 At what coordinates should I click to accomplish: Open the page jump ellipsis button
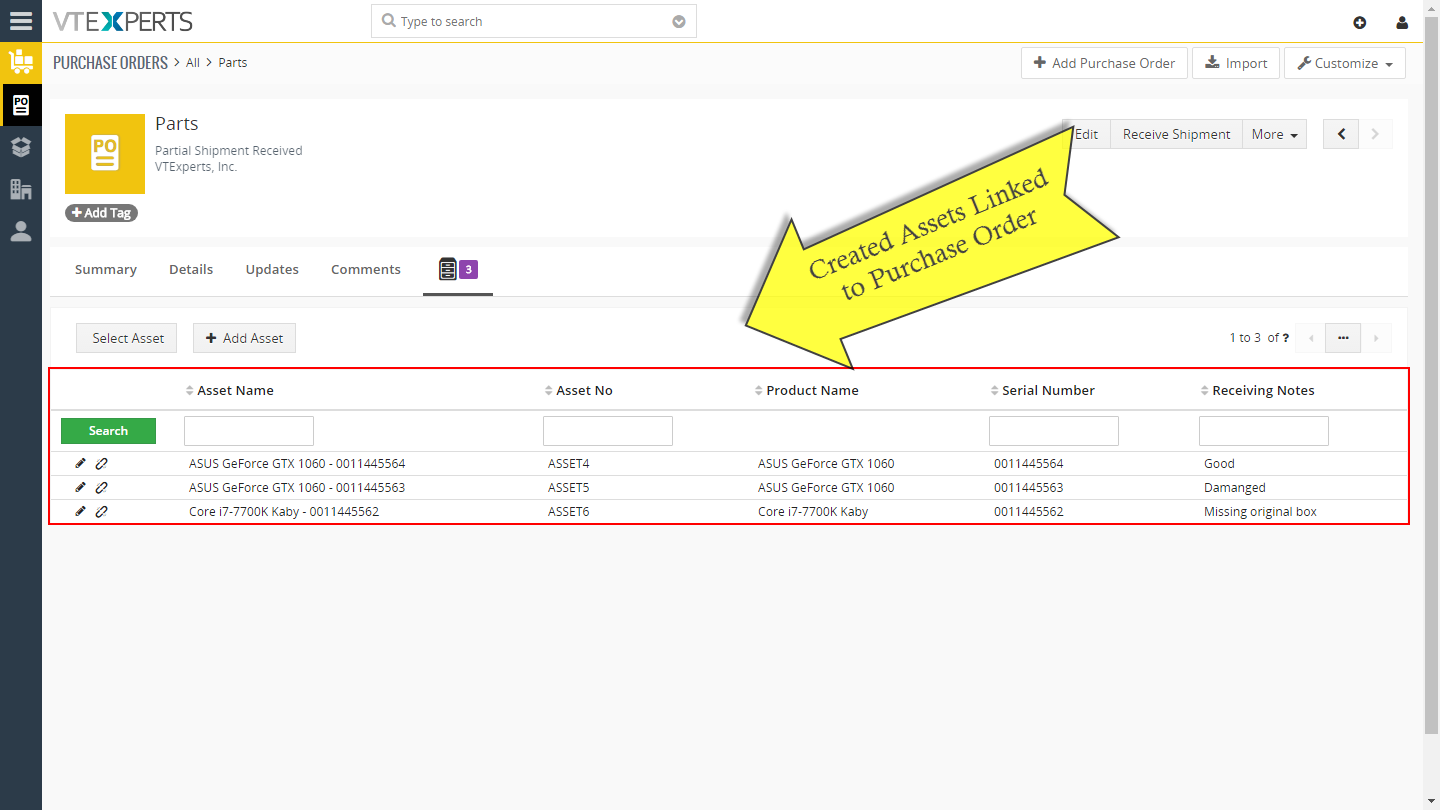point(1343,338)
